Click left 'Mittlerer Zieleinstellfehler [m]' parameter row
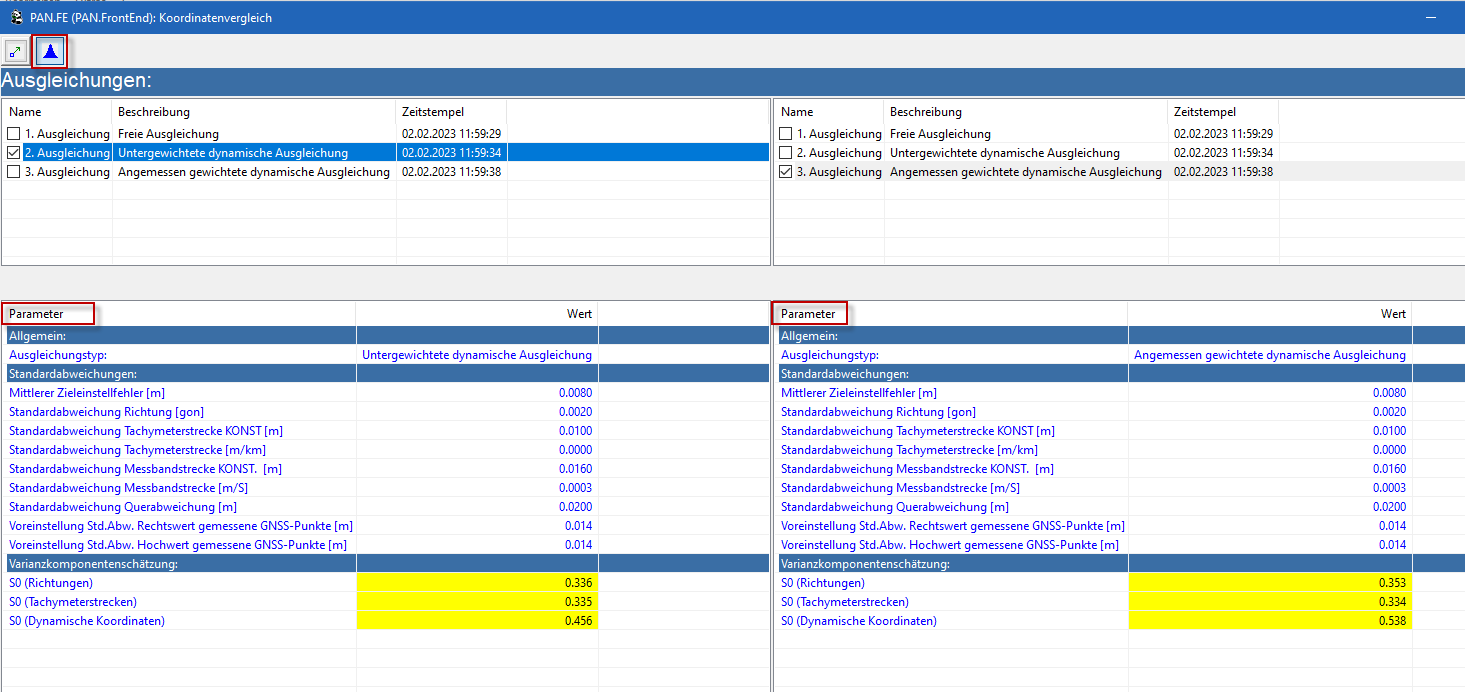 [87, 393]
